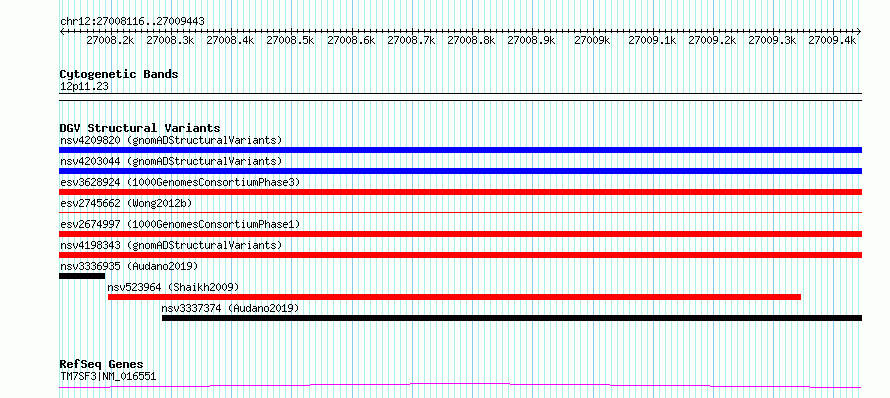Click the nsv523964 Shaikh2009 label

(174, 287)
